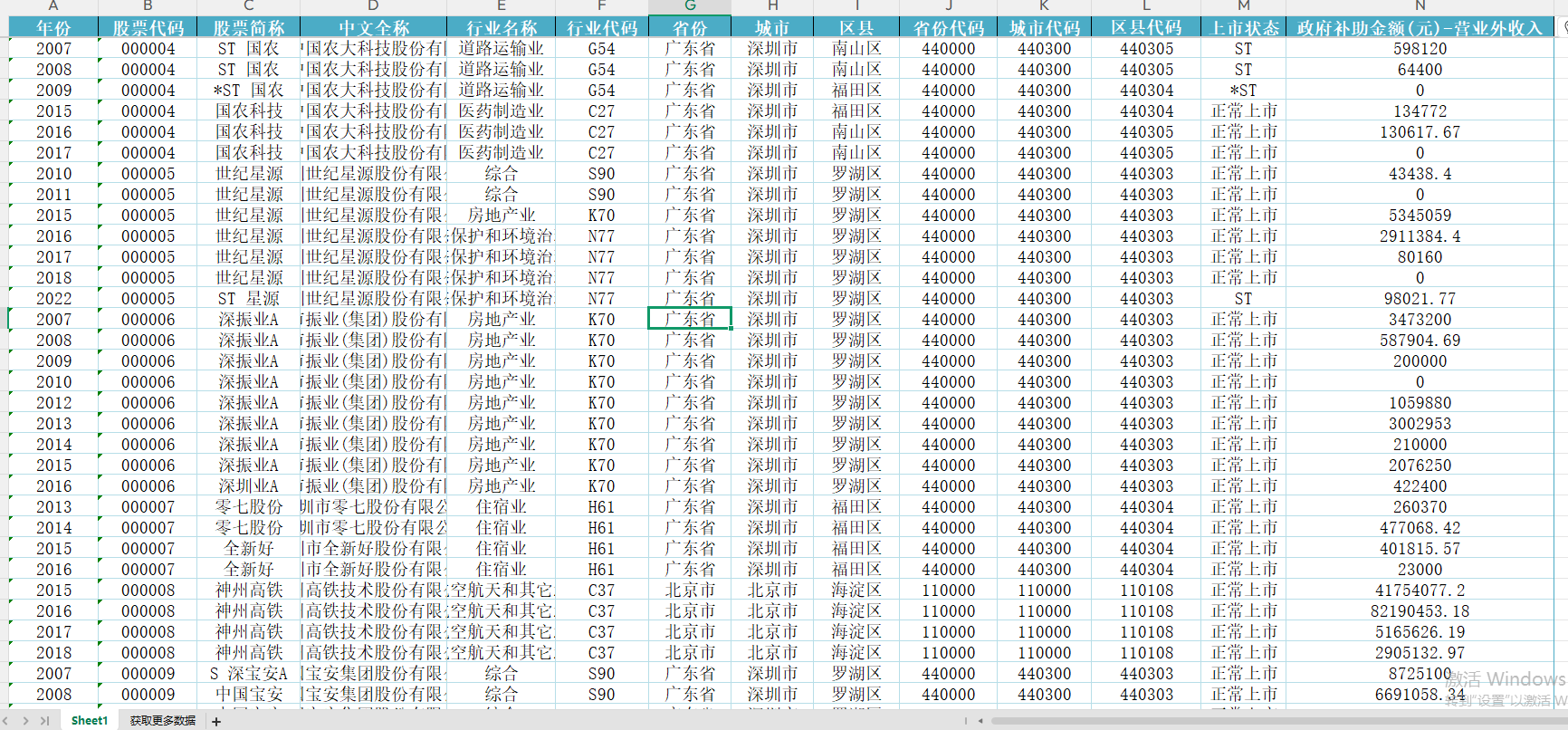Click the 省份 header cell
Screen dimensions: 1568x730
[x=690, y=28]
